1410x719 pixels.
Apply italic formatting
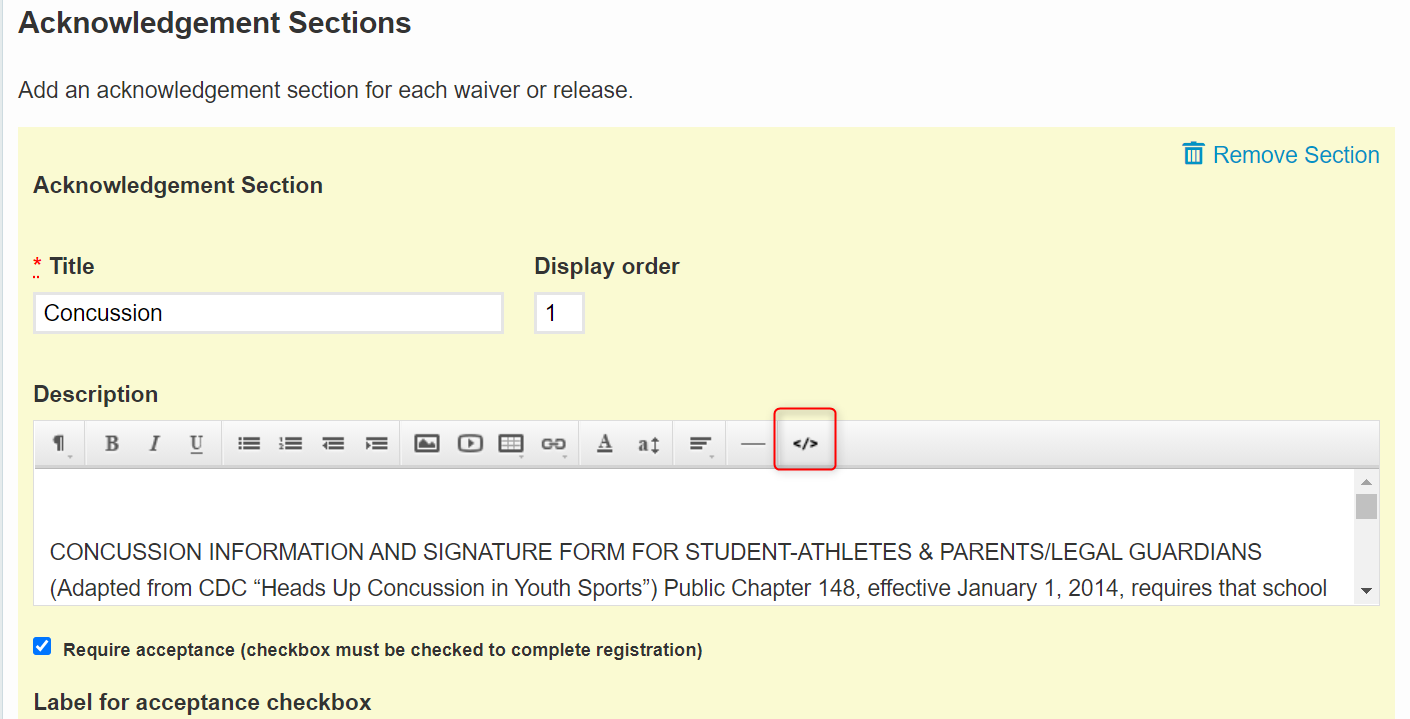point(154,444)
